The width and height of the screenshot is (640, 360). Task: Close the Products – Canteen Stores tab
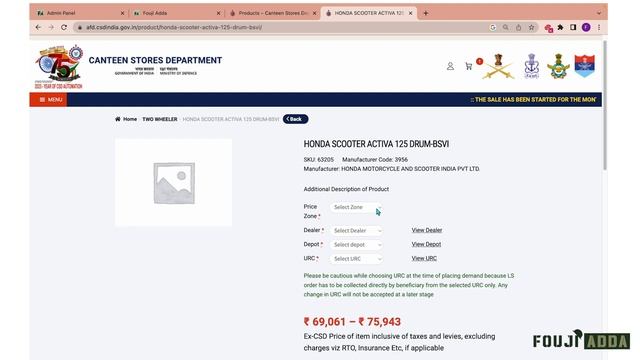pyautogui.click(x=314, y=13)
